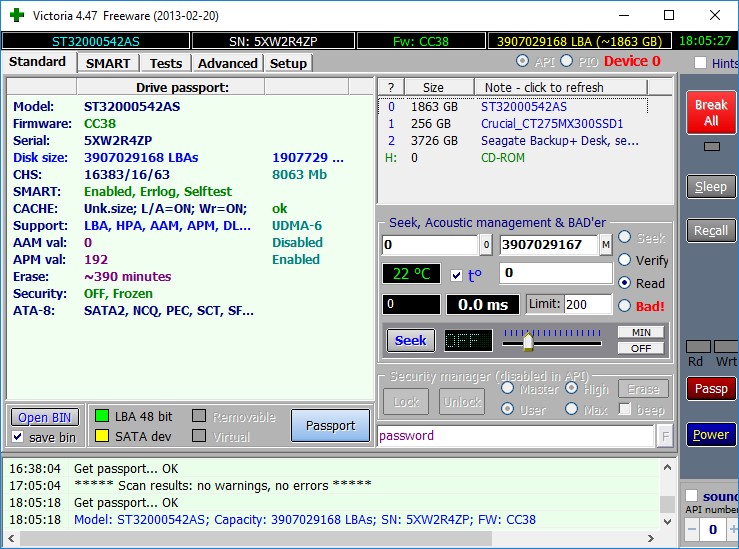The width and height of the screenshot is (739, 549).
Task: Click the M max-LBA button
Action: point(606,245)
